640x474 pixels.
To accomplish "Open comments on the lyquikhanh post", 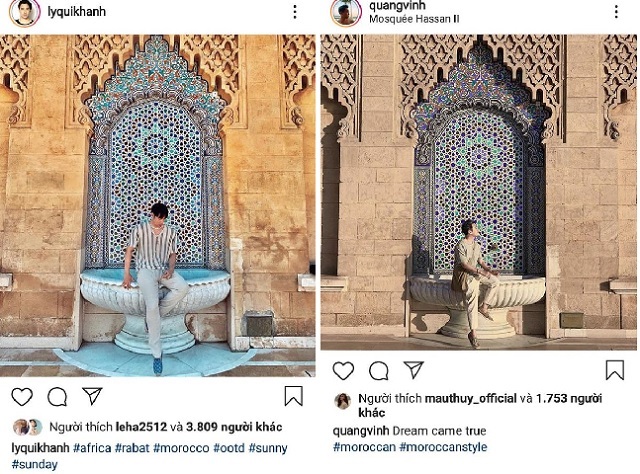I will [x=57, y=396].
